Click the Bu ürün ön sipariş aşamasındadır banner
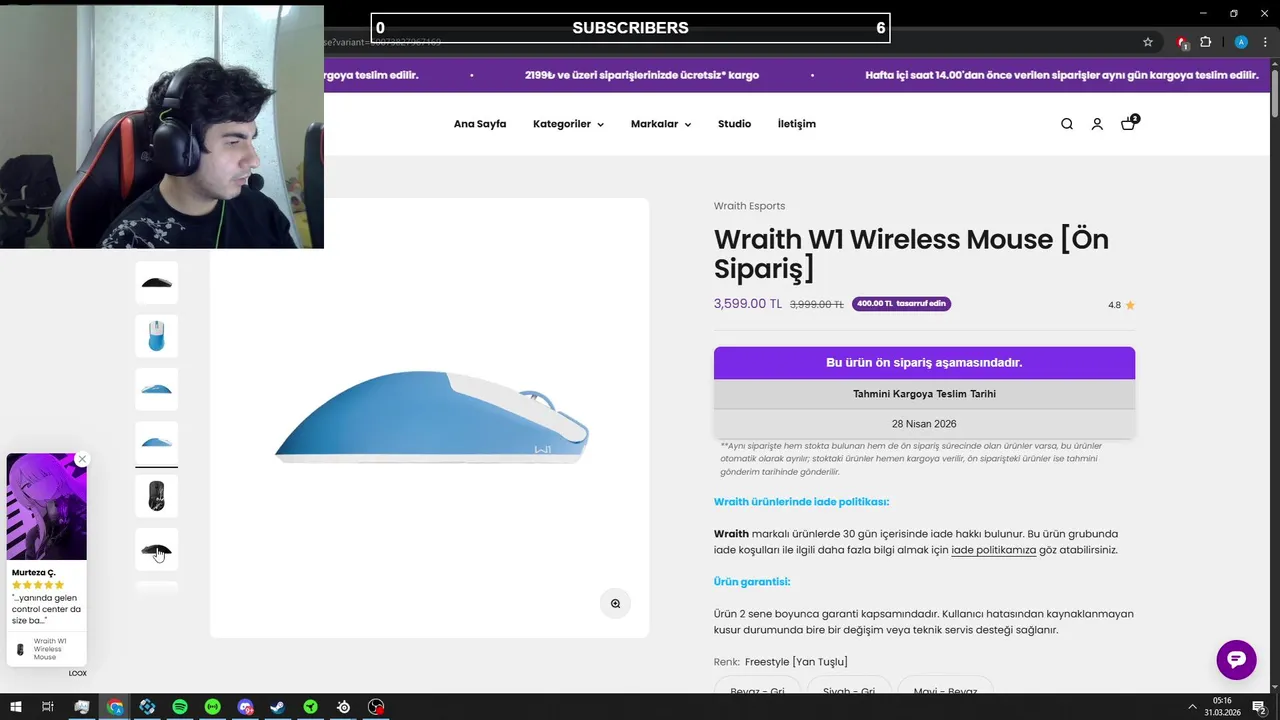This screenshot has height=720, width=1280. click(924, 363)
